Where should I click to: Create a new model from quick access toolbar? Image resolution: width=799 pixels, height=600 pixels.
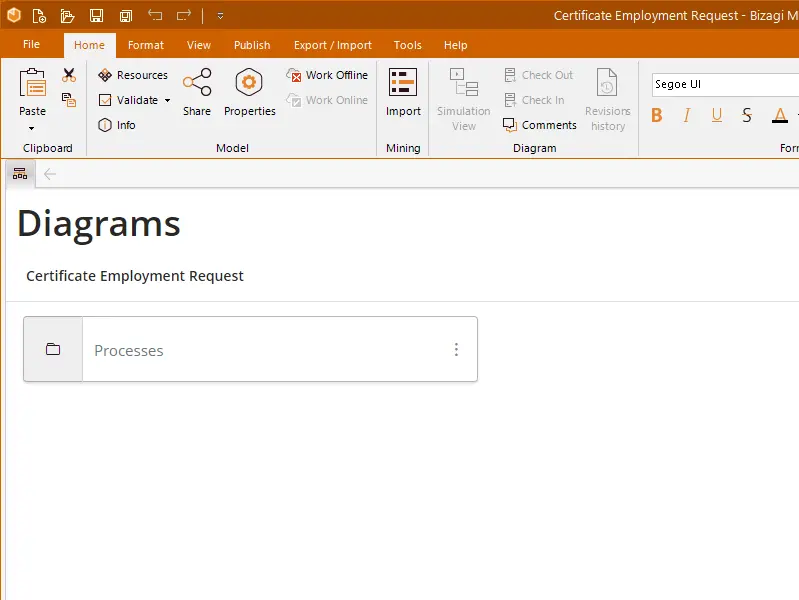coord(39,16)
